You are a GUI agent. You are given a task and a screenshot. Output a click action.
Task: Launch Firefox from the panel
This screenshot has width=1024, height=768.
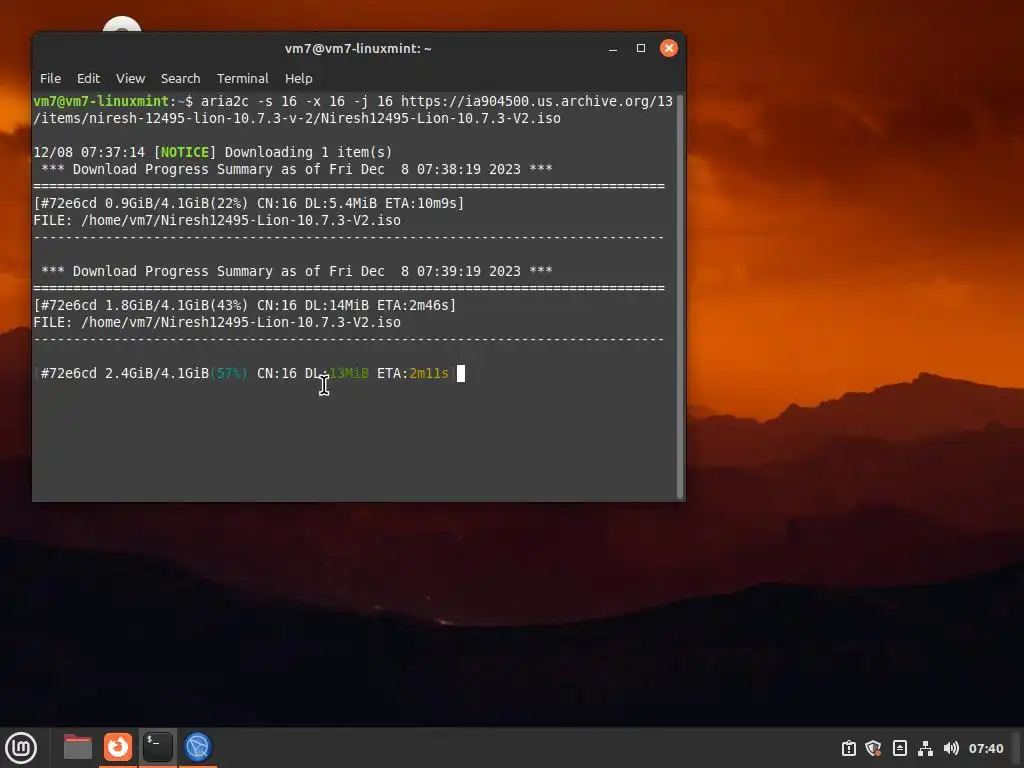point(118,747)
